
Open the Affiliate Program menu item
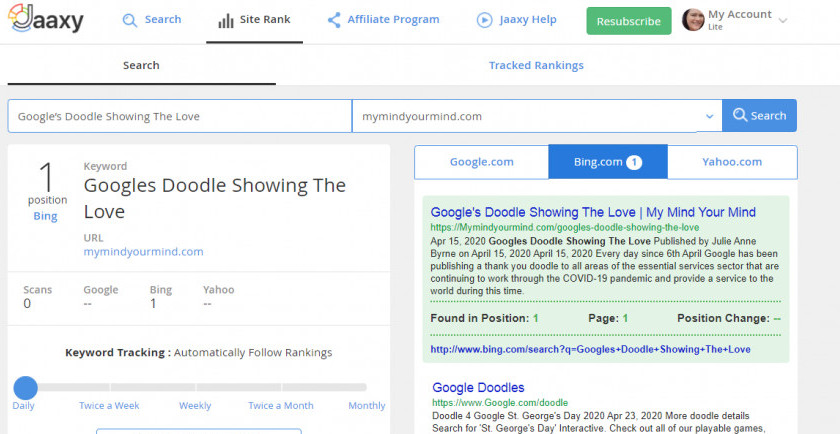coord(393,20)
